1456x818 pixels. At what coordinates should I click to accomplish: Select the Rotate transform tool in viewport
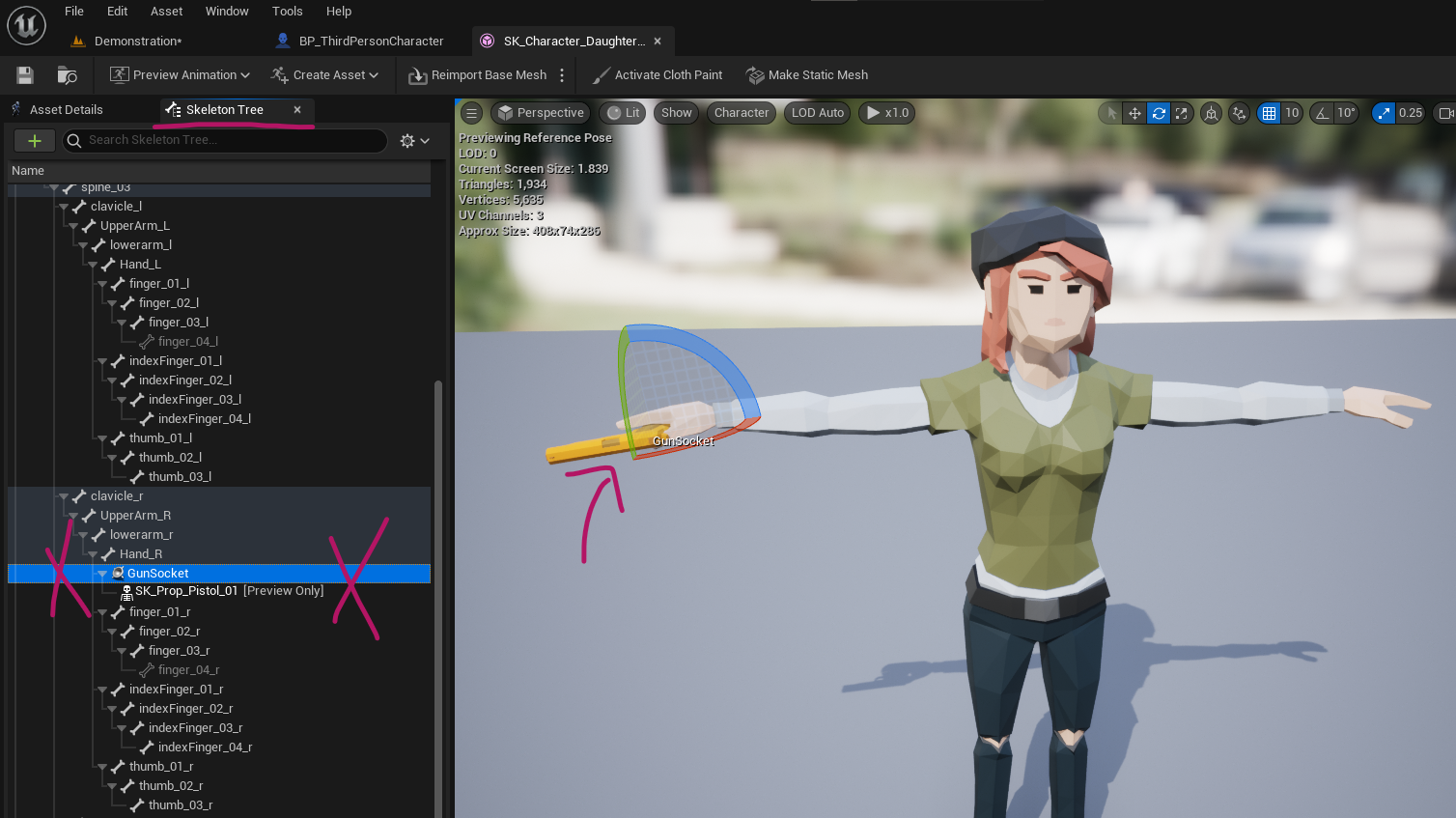1159,113
